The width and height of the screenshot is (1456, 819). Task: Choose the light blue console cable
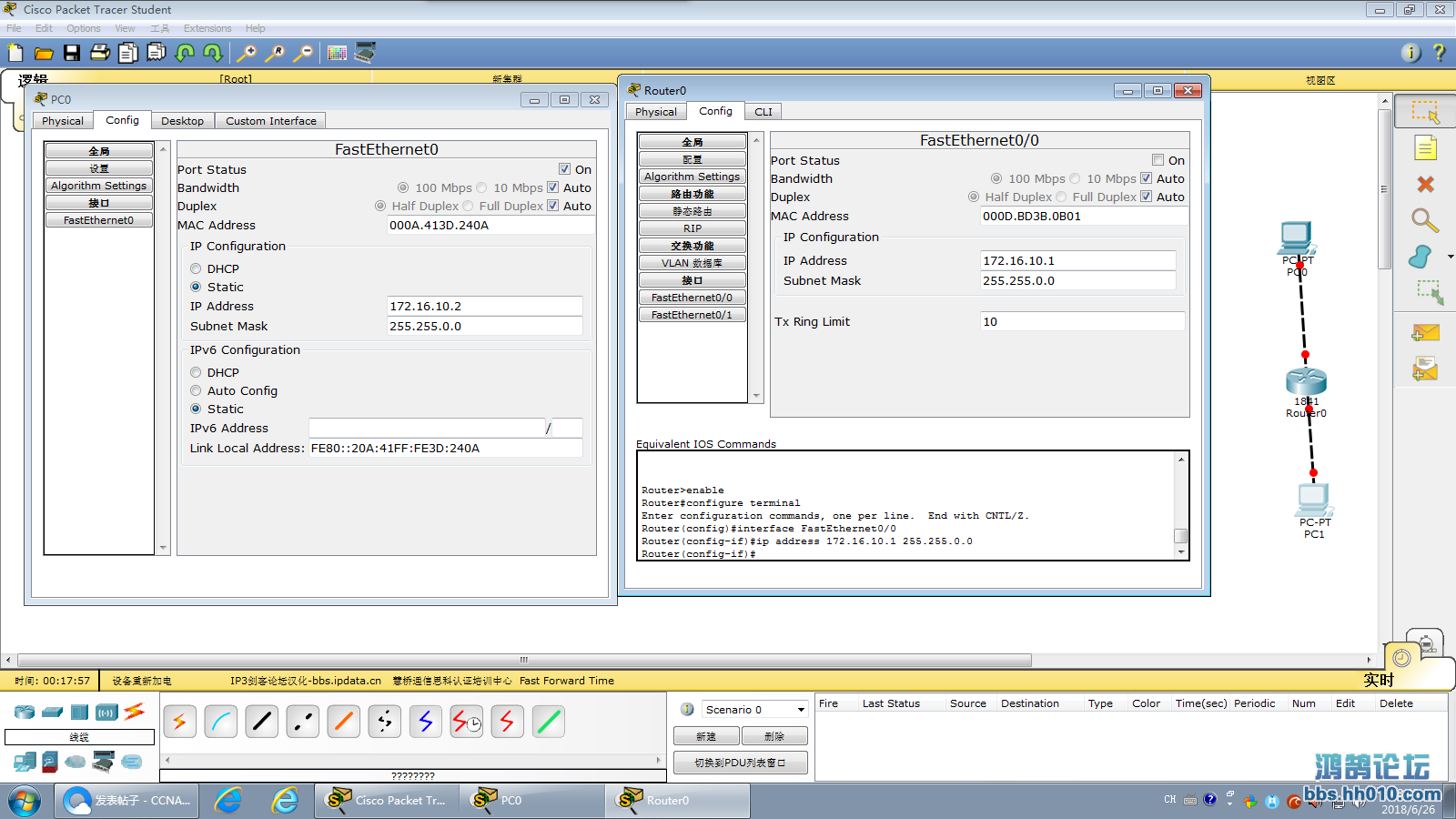[220, 722]
